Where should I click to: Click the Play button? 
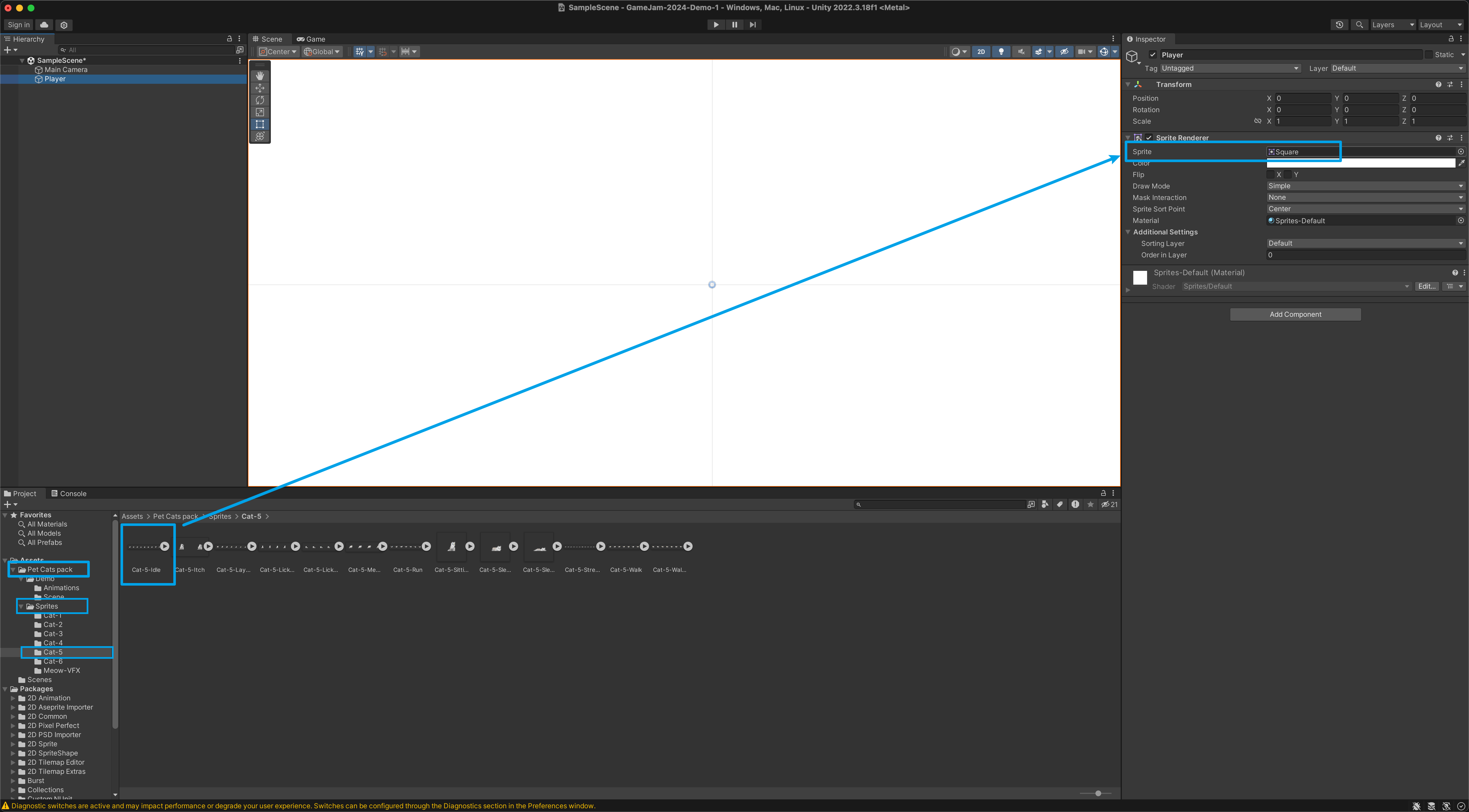tap(716, 24)
